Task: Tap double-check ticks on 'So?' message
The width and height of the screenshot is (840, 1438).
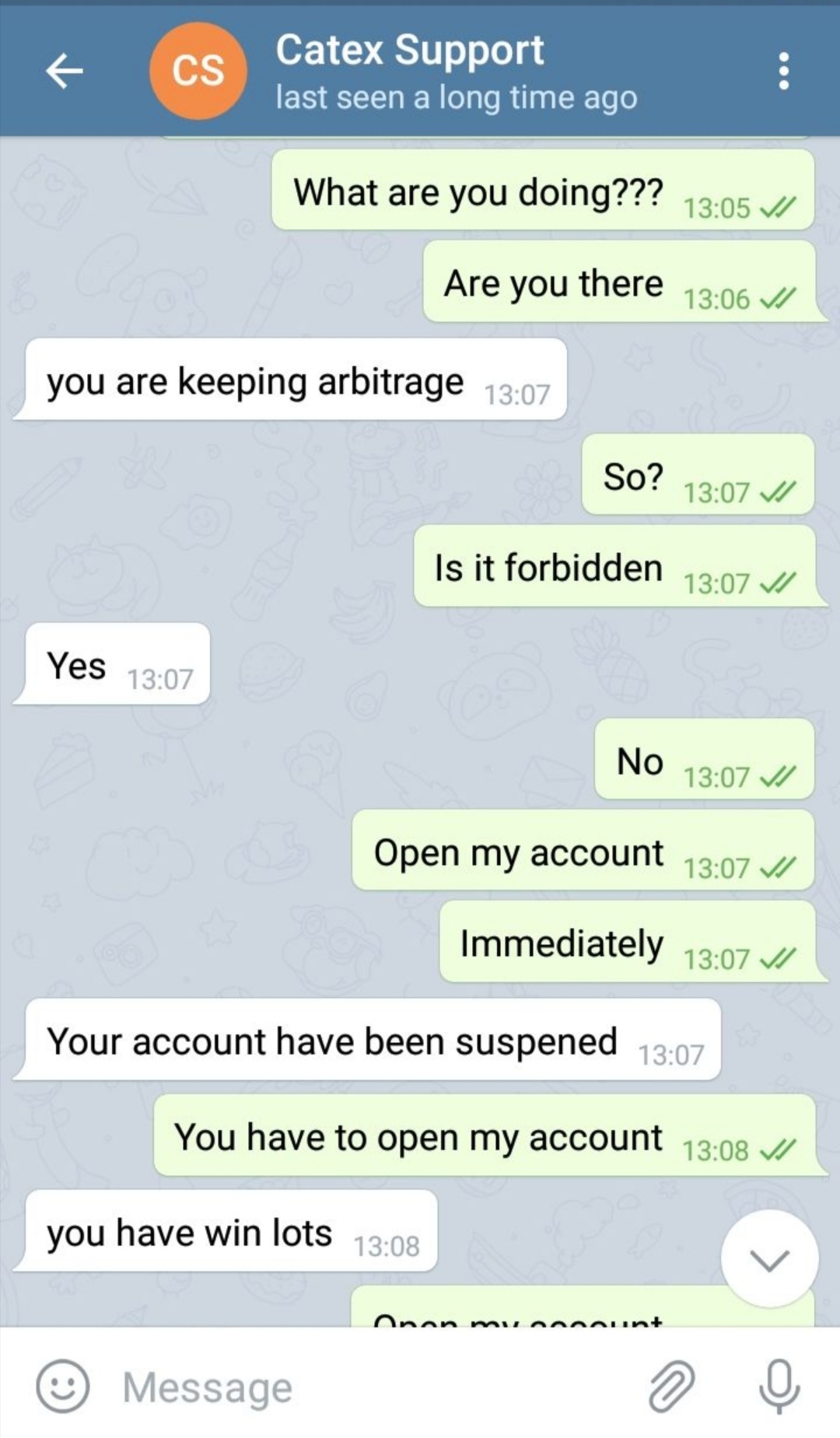Action: coord(778,492)
